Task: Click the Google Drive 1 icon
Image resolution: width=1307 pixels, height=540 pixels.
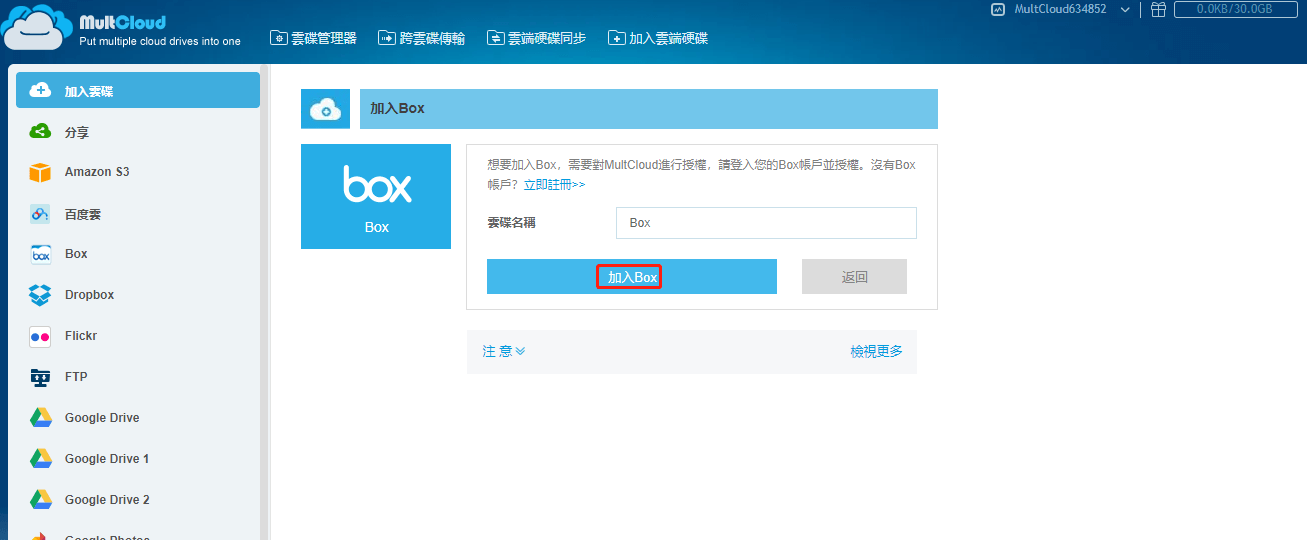Action: [x=40, y=459]
